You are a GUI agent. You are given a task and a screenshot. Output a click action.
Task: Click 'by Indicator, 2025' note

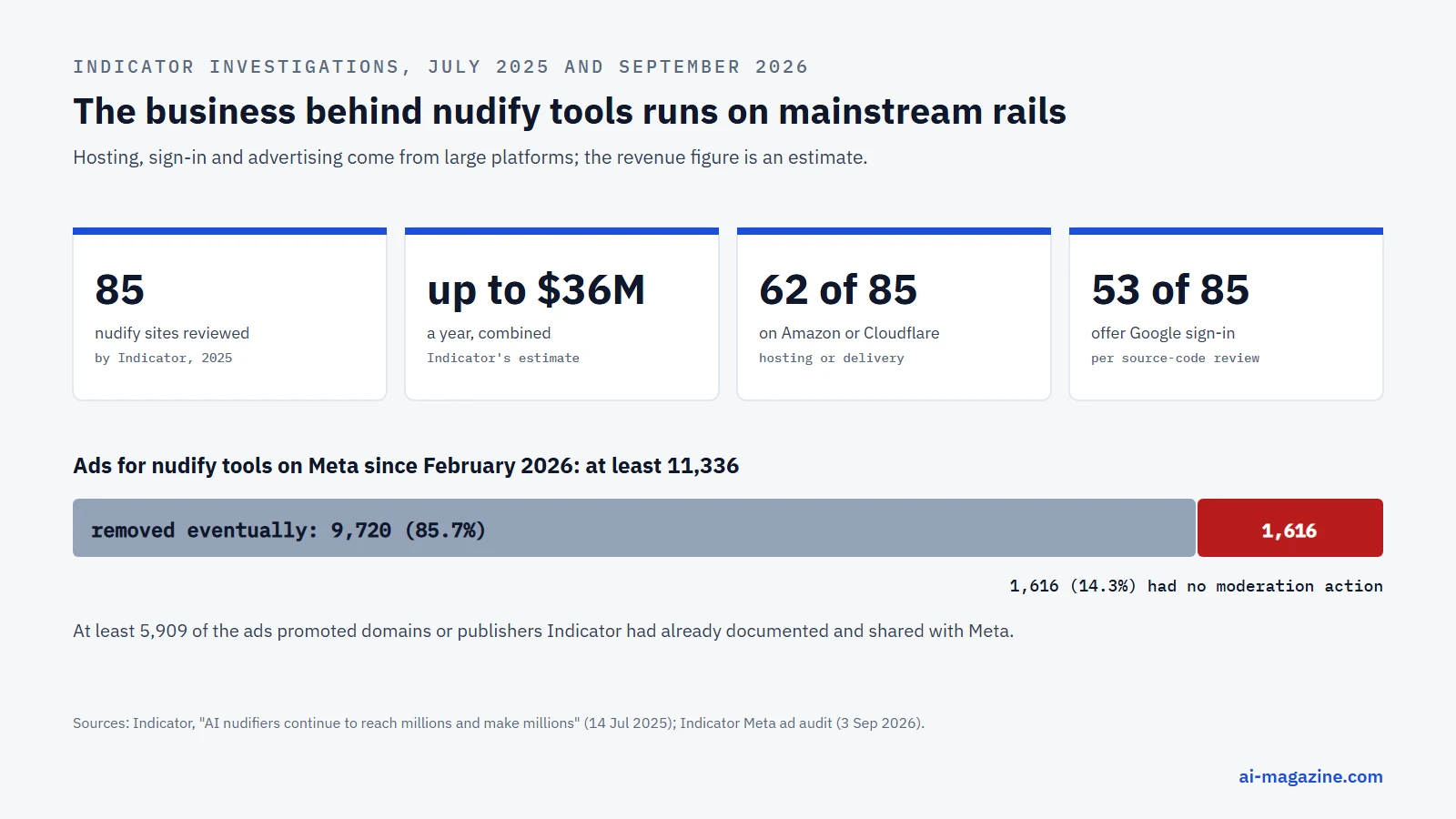tap(164, 359)
